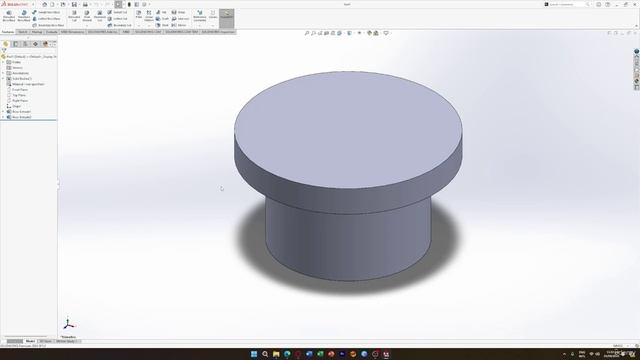
Task: Choose Boundary Boss/Base feature
Action: pyautogui.click(x=48, y=25)
